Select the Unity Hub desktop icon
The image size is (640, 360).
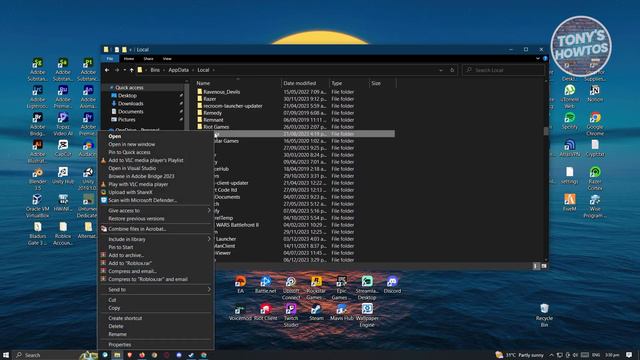coord(63,176)
